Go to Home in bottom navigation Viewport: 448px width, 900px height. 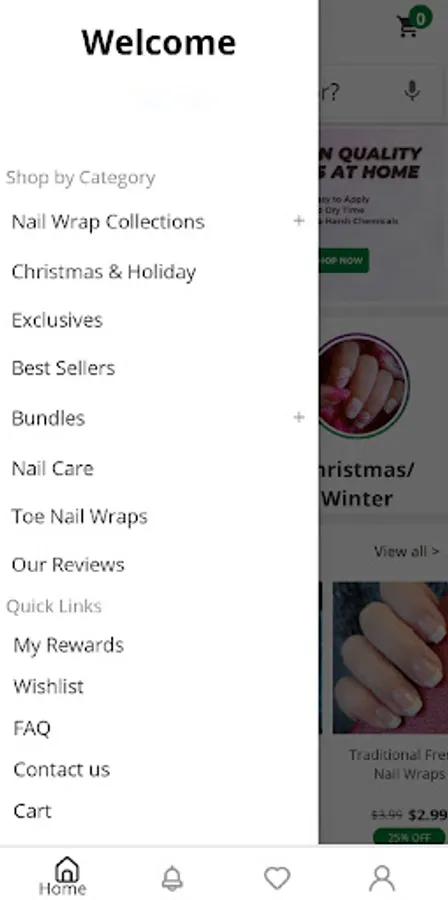tap(63, 876)
